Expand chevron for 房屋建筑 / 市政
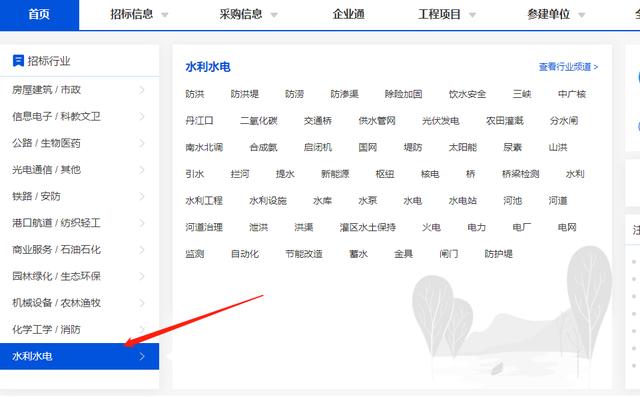 pyautogui.click(x=142, y=90)
